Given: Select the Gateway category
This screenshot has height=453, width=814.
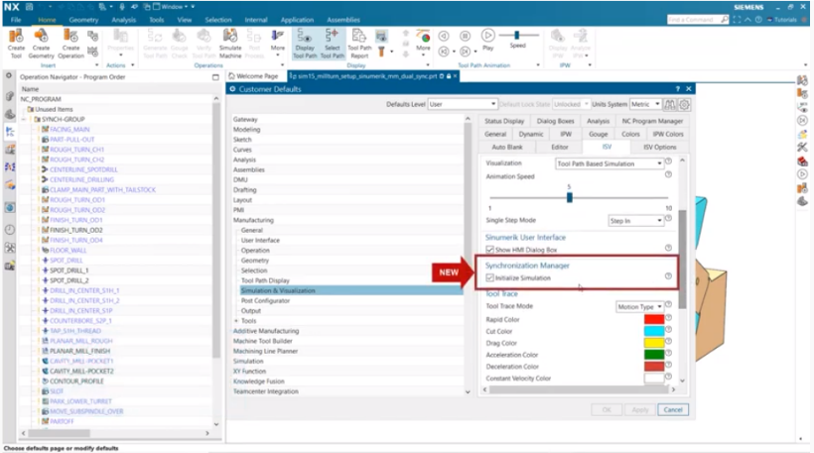Looking at the screenshot, I should pyautogui.click(x=245, y=119).
